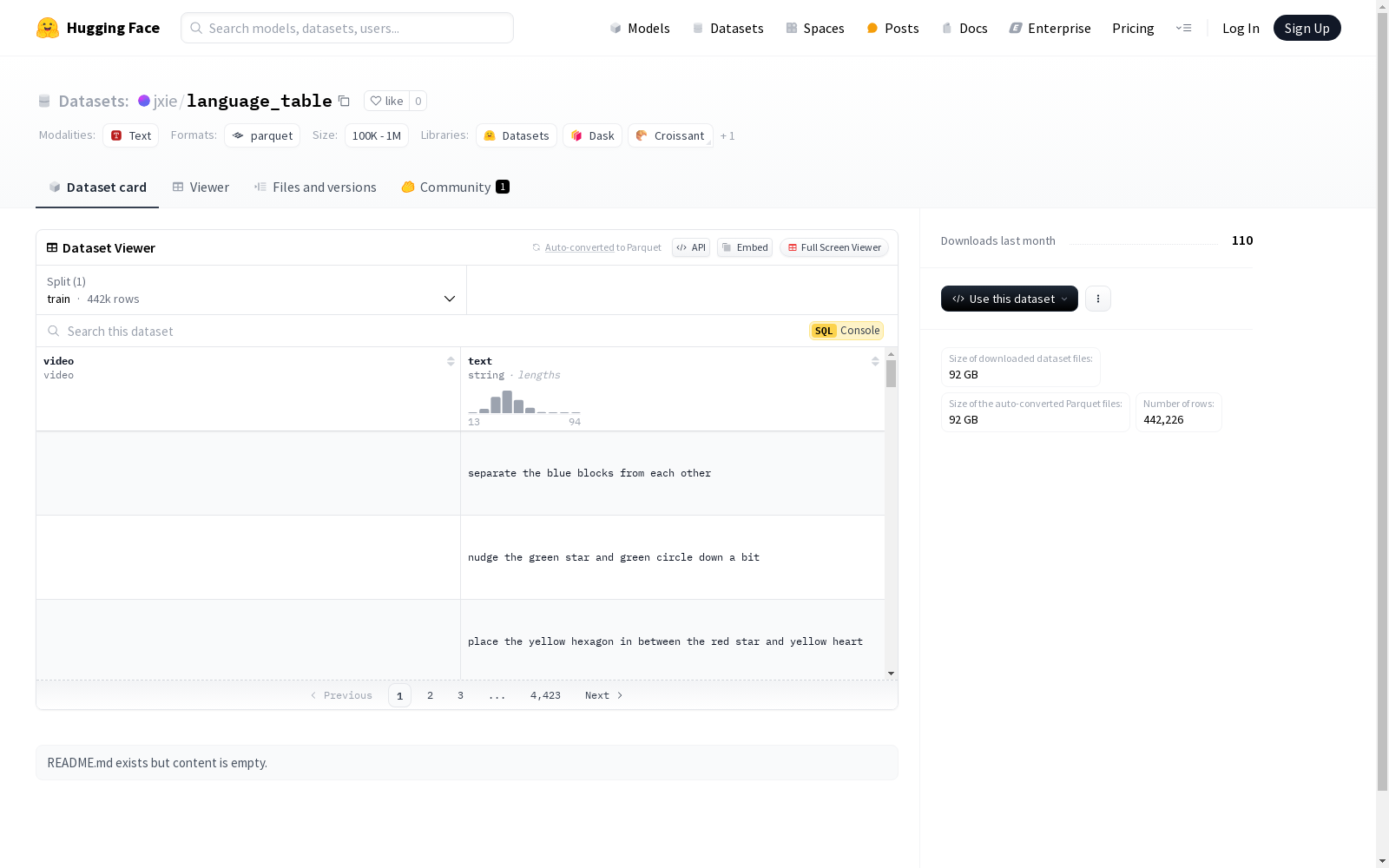Expand the Split train dropdown
Screen dimensions: 1389x868
pyautogui.click(x=251, y=290)
